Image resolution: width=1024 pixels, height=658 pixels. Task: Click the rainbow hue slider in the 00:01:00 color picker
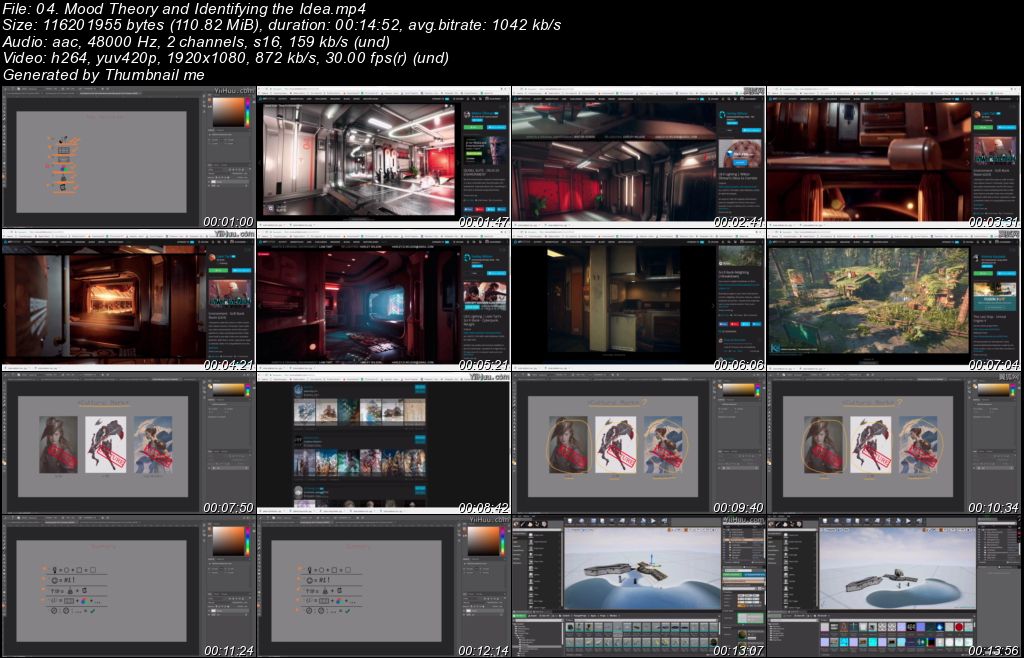[x=247, y=113]
